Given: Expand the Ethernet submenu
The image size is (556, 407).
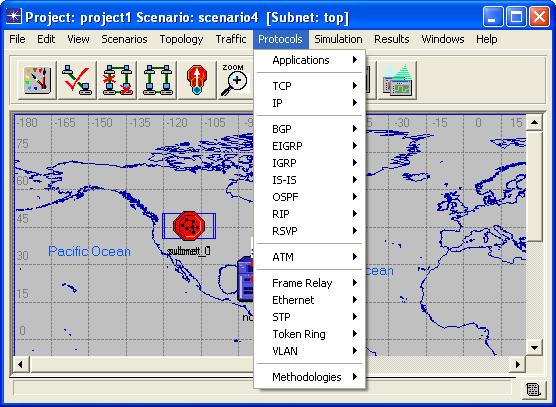Looking at the screenshot, I should tap(310, 300).
